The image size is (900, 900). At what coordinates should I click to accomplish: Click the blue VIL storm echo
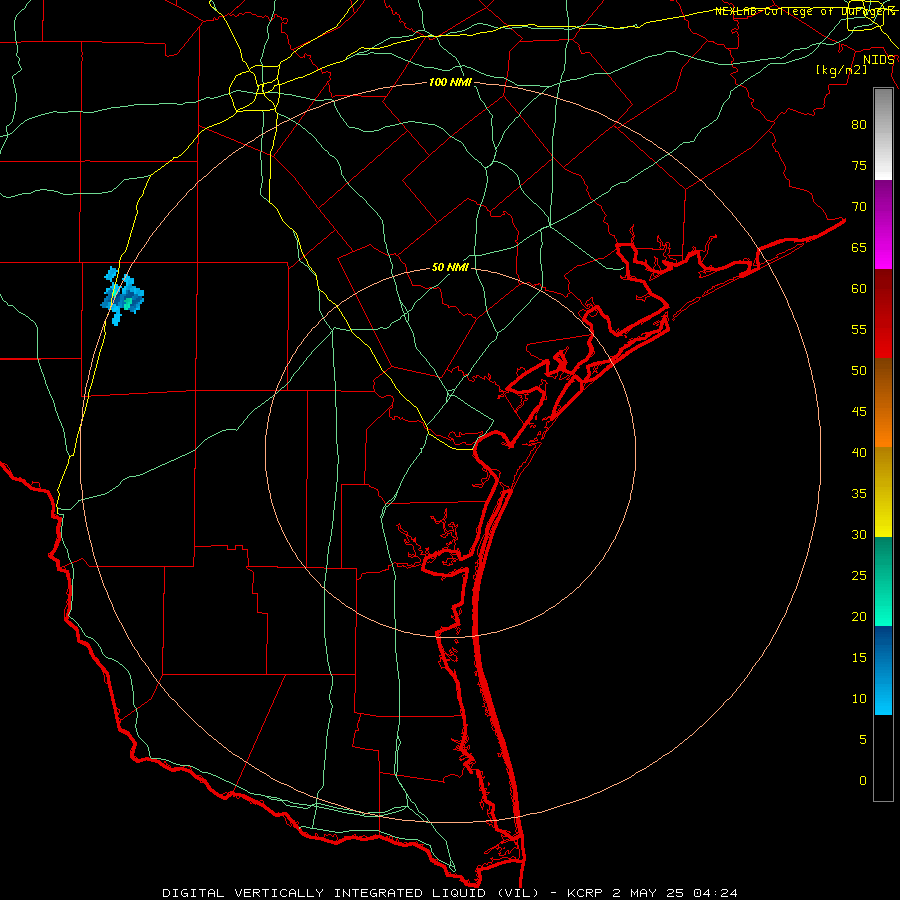(123, 296)
